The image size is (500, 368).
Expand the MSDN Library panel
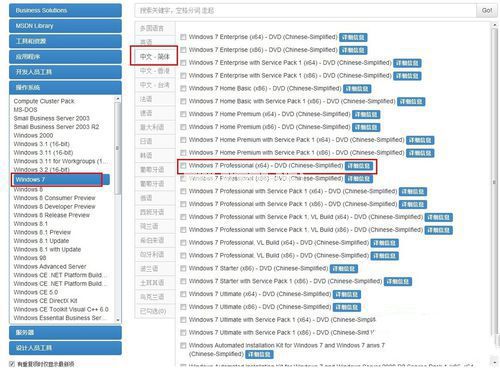pos(65,26)
